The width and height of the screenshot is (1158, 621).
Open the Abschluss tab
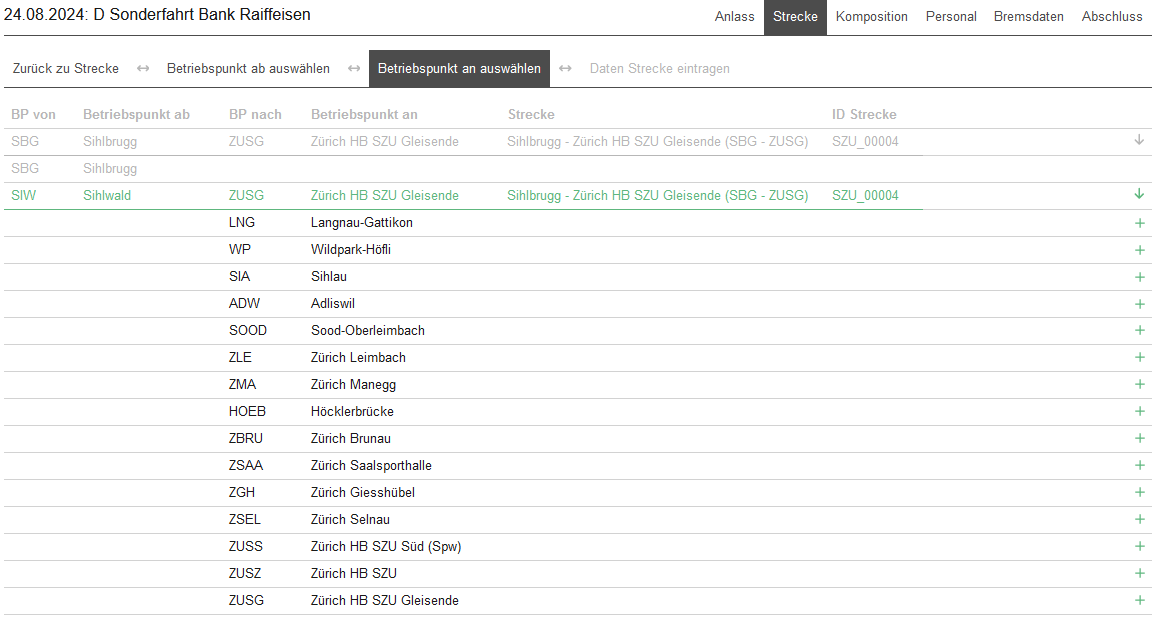(1112, 17)
